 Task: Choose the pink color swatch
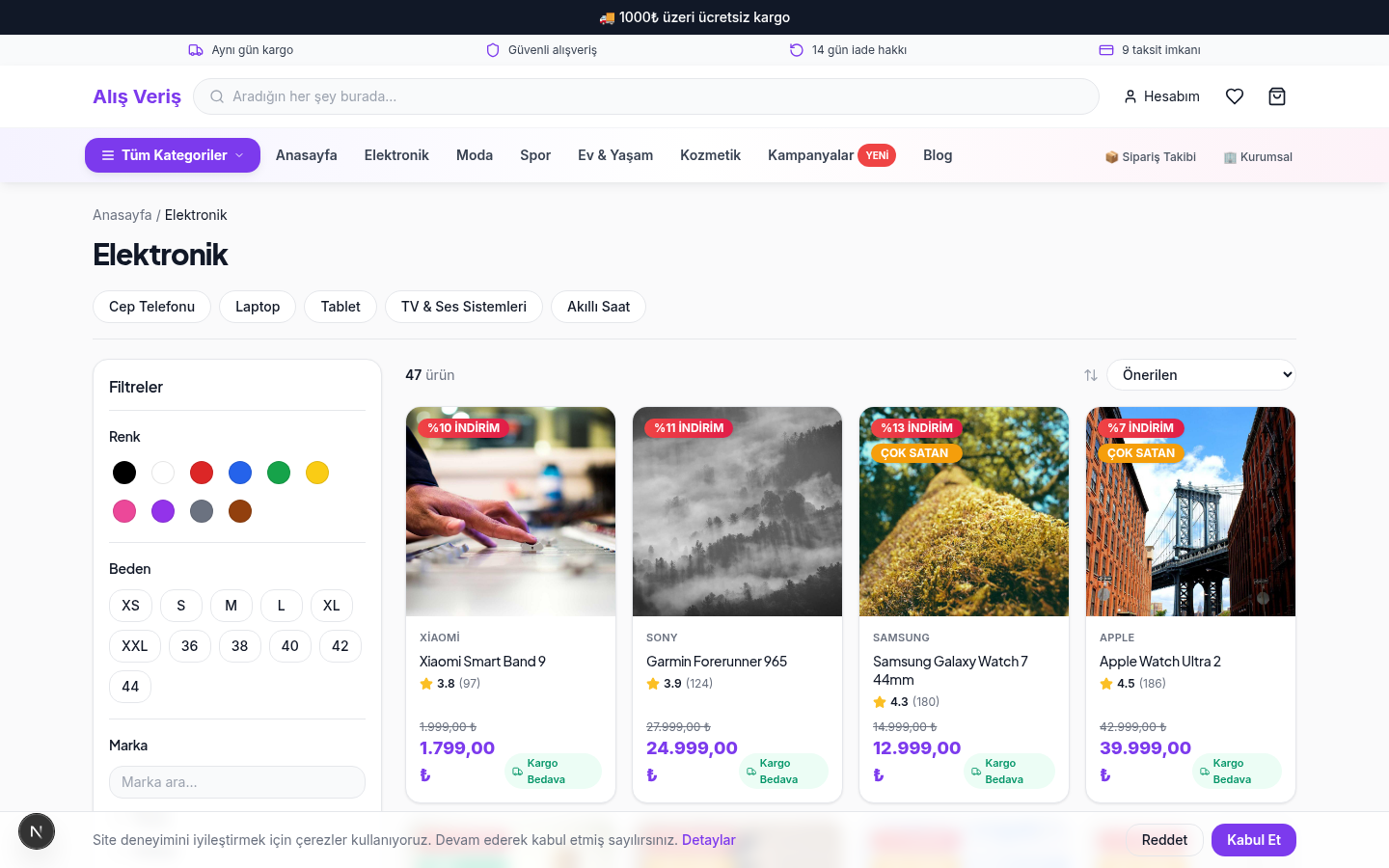124,511
